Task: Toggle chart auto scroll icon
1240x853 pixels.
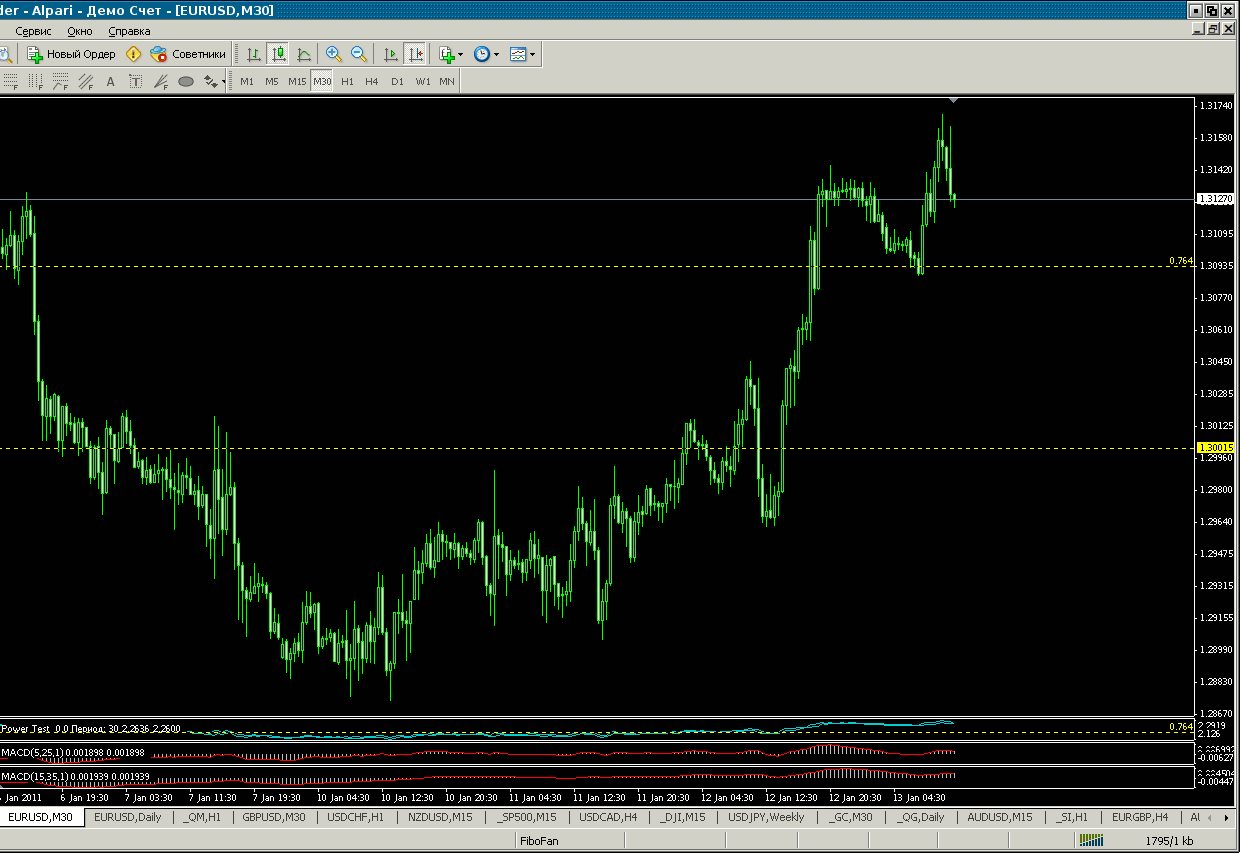Action: click(x=391, y=54)
